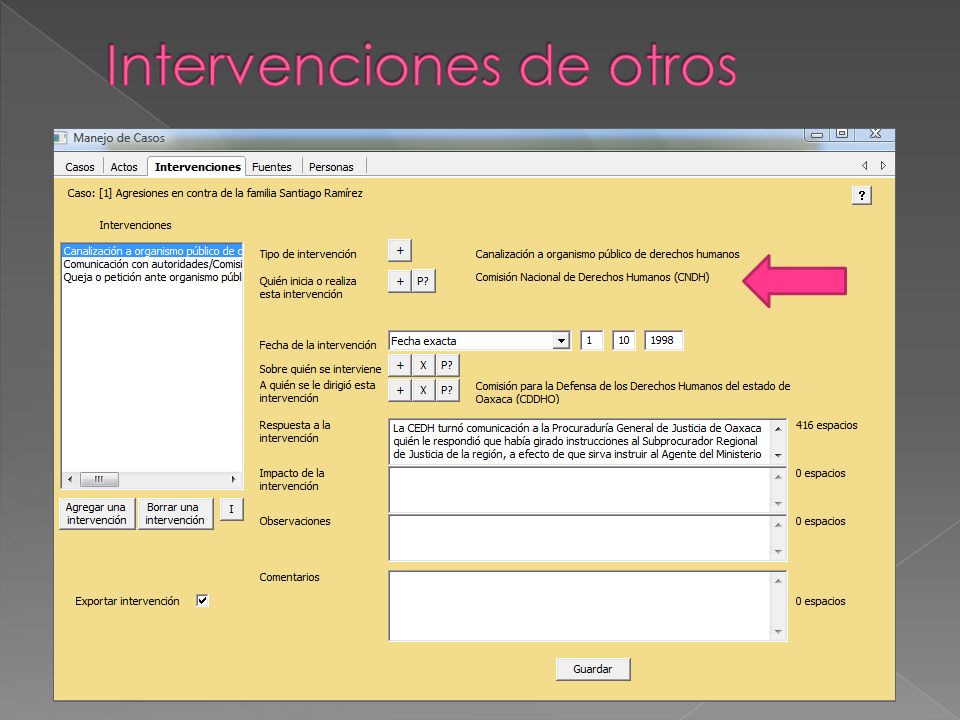Maximize the Manejo de Casos window
The width and height of the screenshot is (960, 720).
coord(842,134)
